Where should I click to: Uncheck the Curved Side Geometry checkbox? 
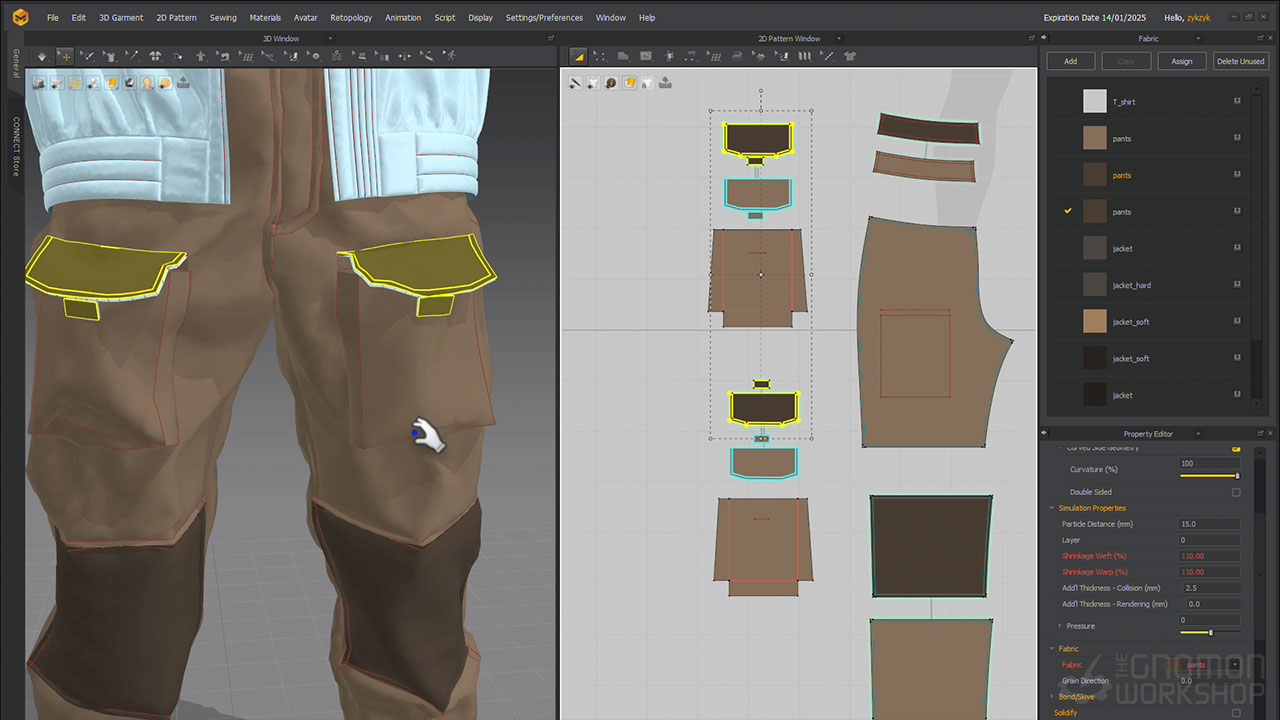(1236, 449)
